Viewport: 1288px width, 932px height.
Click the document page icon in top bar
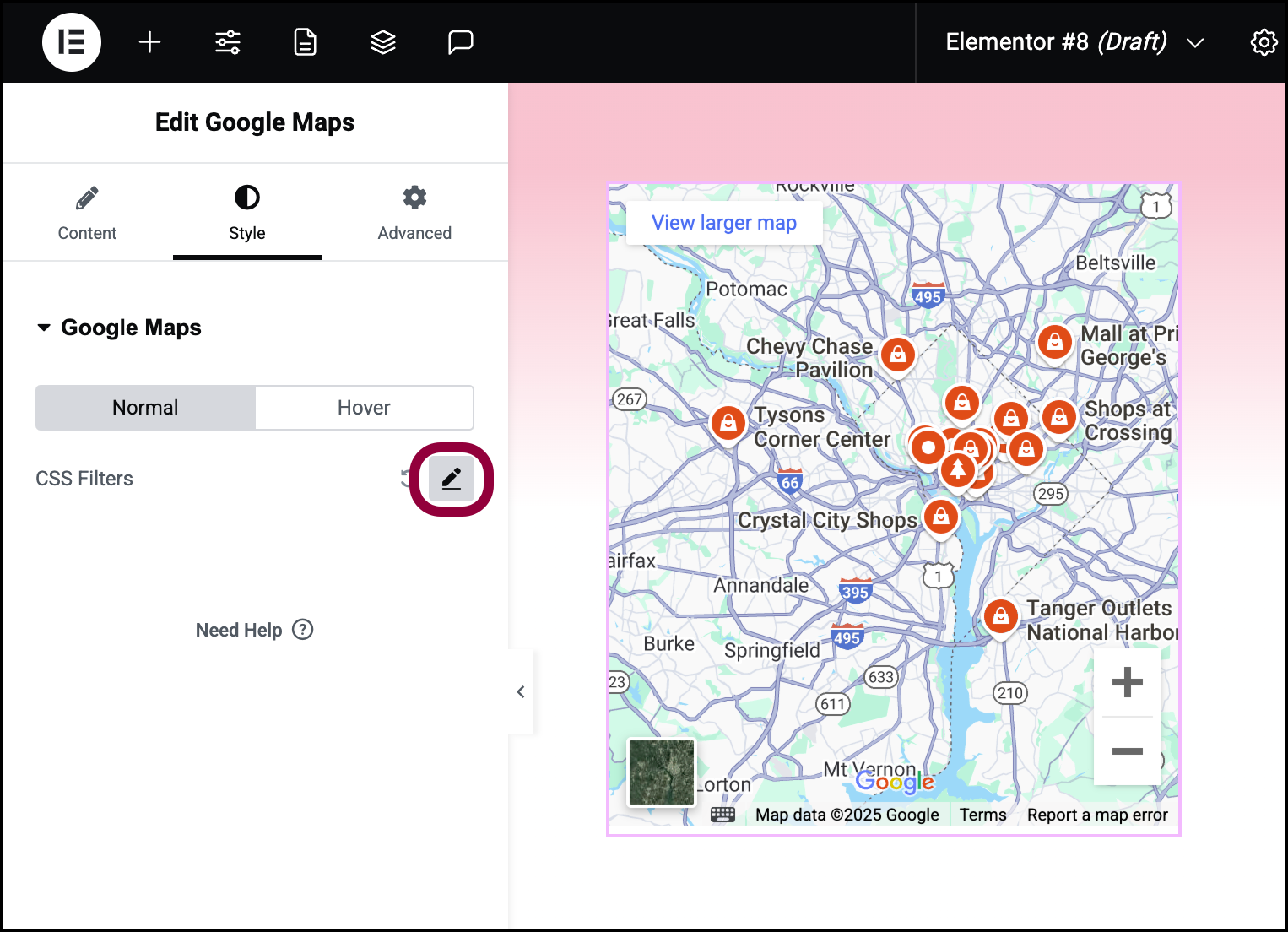click(x=306, y=42)
